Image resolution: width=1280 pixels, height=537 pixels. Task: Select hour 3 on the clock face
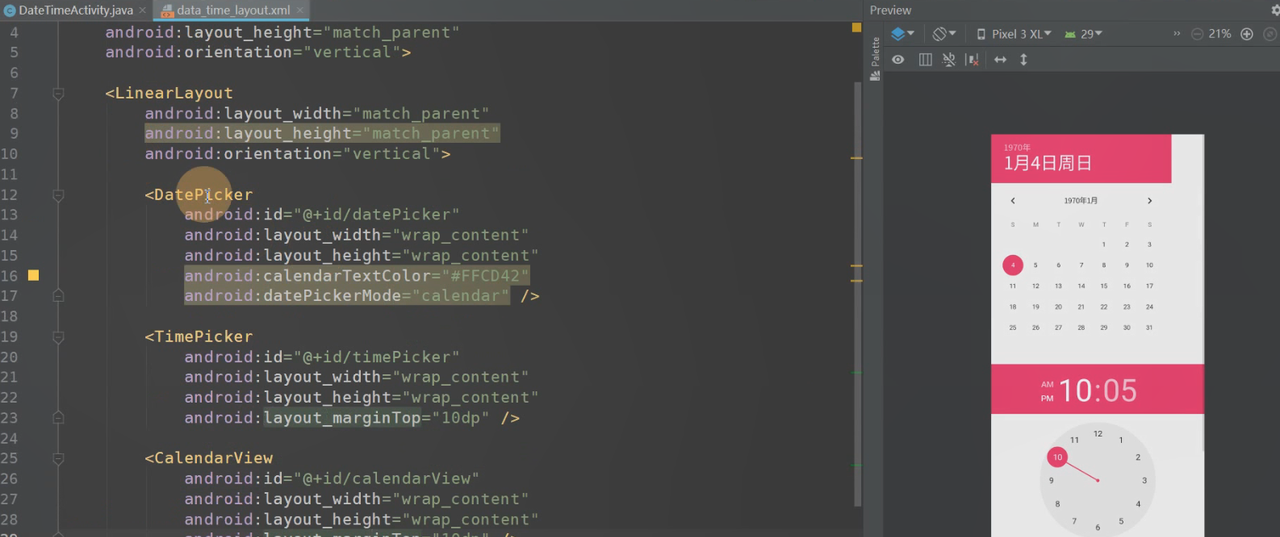(x=1144, y=481)
